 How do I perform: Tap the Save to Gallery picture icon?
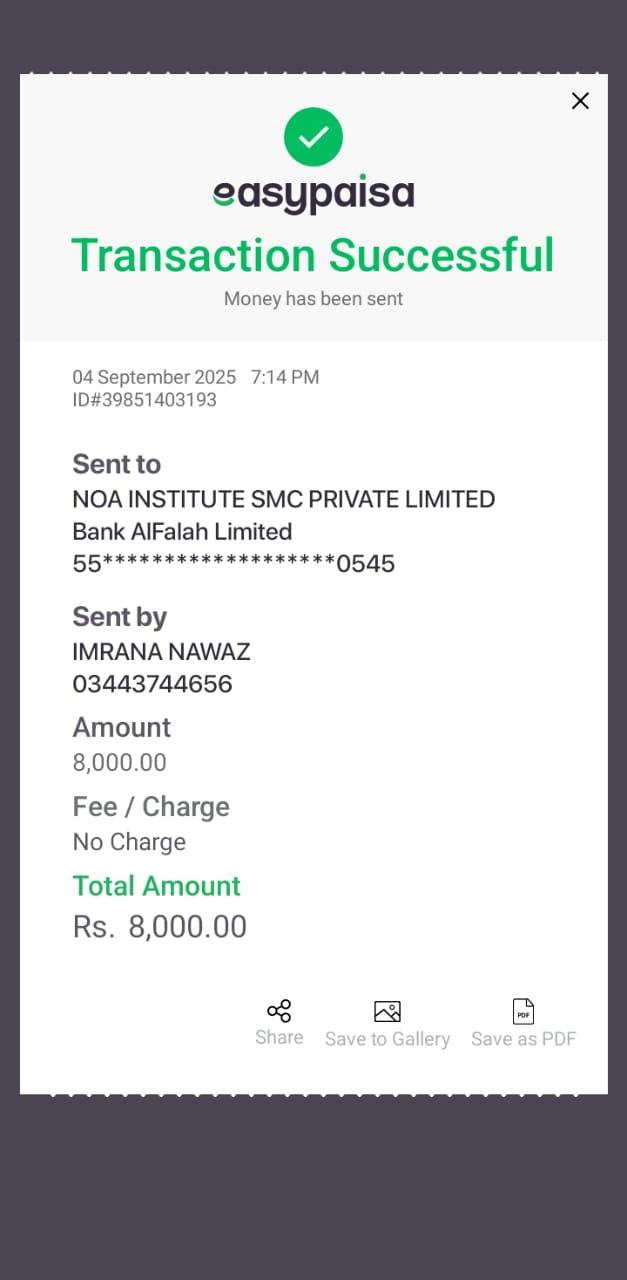pyautogui.click(x=387, y=1011)
